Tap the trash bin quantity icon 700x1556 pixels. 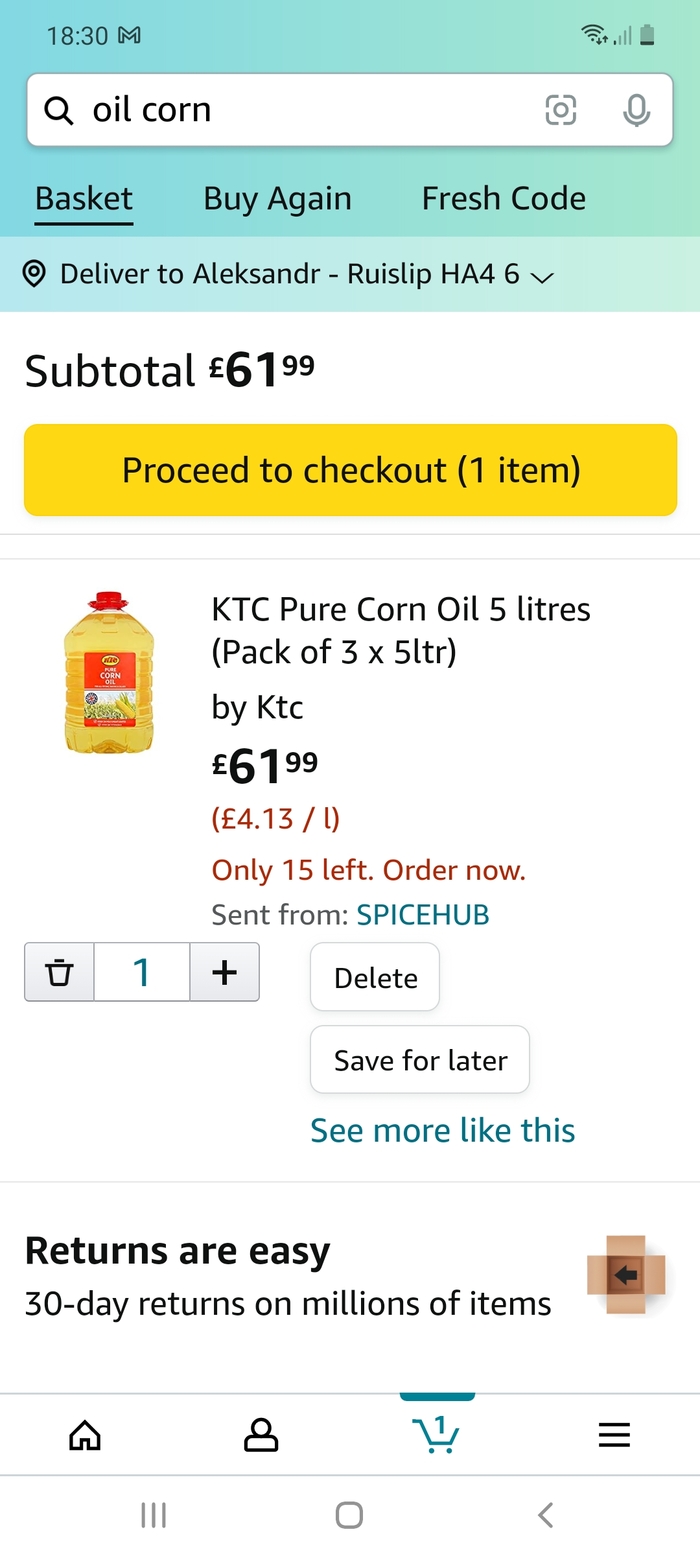point(60,972)
